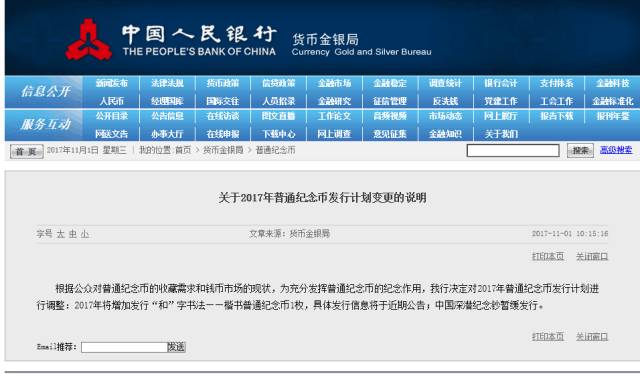Click 关闭窗口 below the article
This screenshot has width=640, height=374.
pyautogui.click(x=592, y=337)
